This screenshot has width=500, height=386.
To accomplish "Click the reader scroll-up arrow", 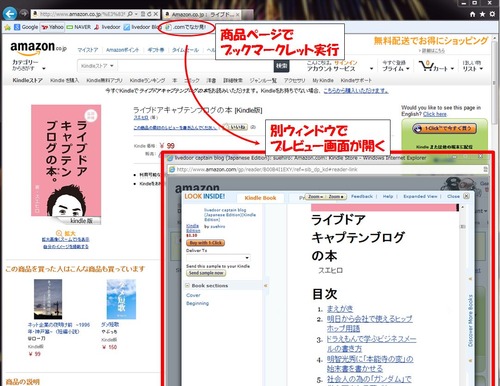I will tap(462, 207).
